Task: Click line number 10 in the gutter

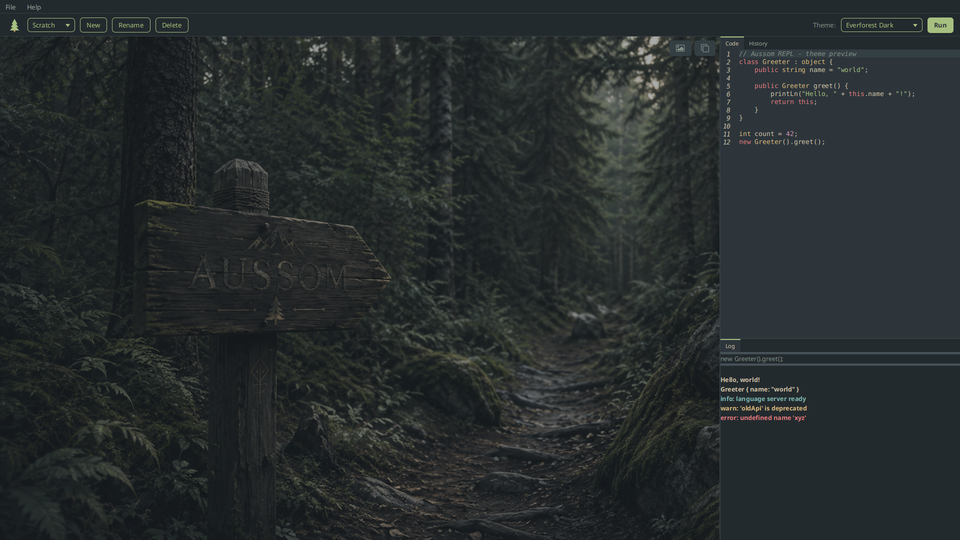Action: click(727, 126)
